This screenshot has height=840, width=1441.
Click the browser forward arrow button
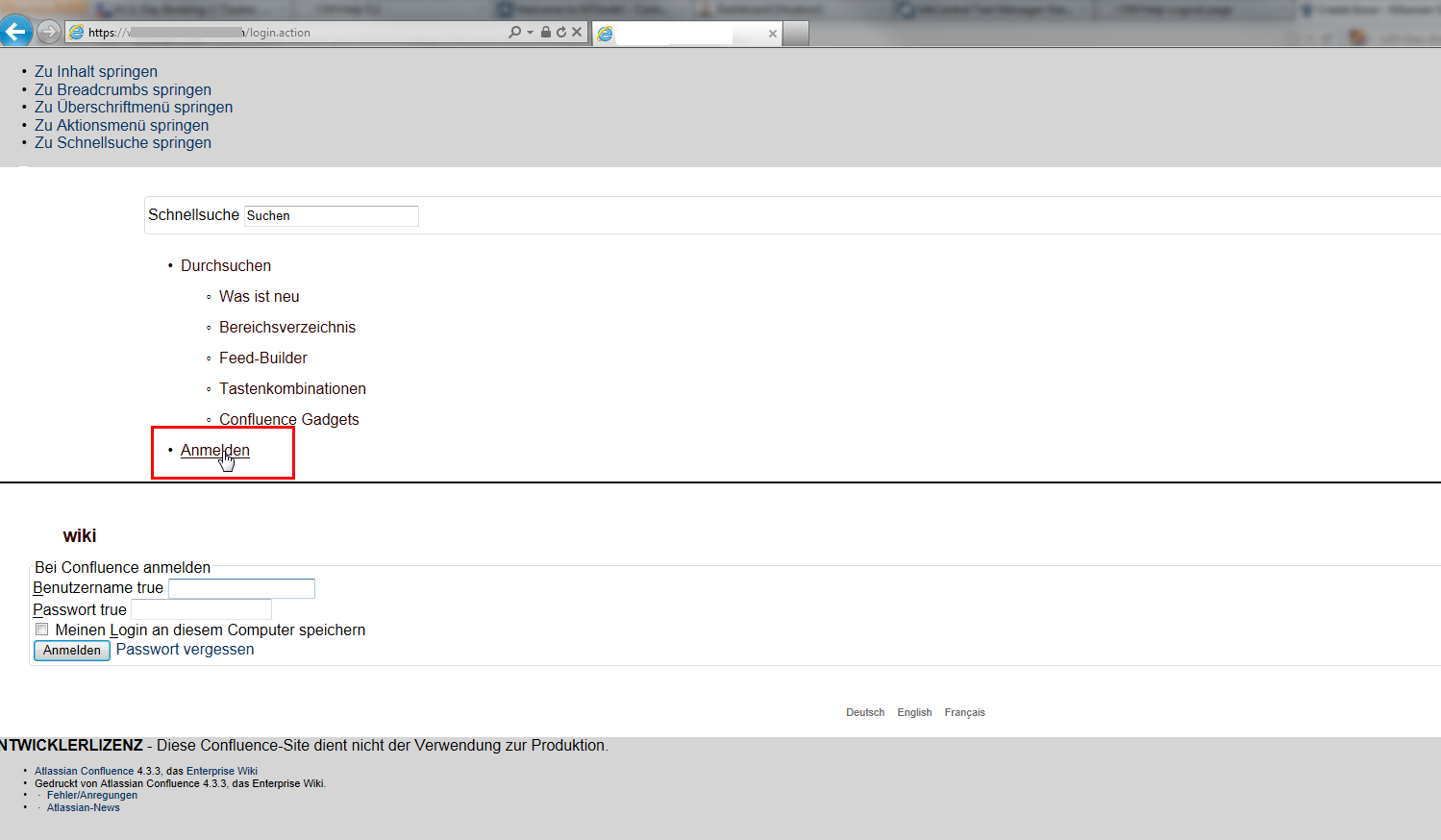pyautogui.click(x=49, y=32)
